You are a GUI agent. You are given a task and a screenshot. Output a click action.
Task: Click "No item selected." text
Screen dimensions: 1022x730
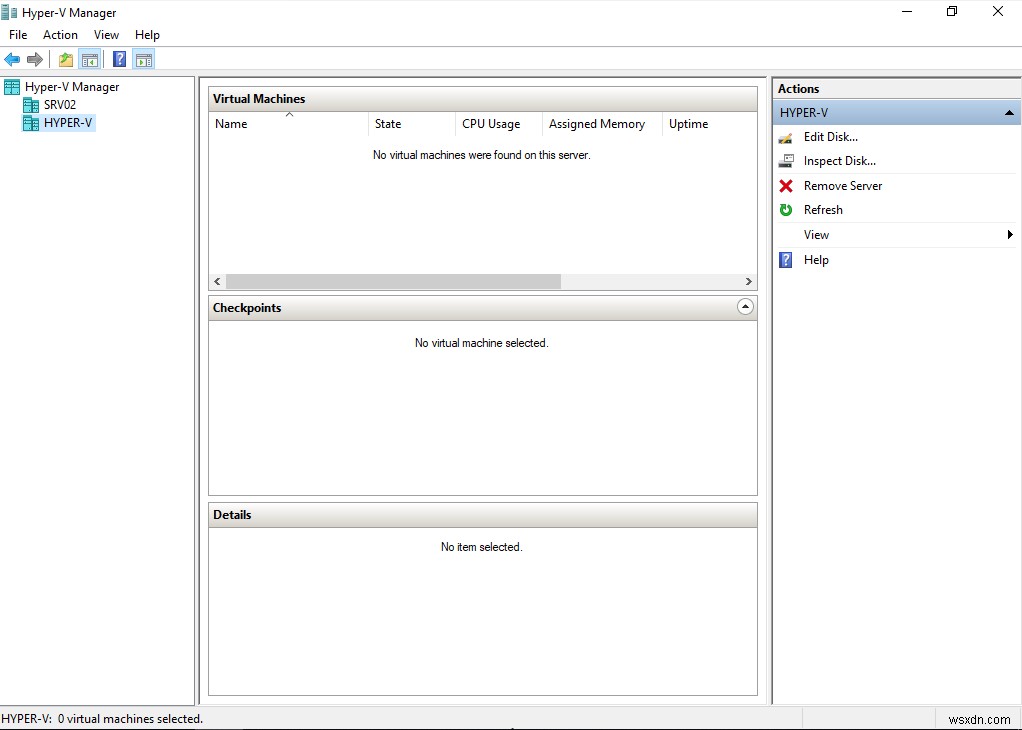482,547
